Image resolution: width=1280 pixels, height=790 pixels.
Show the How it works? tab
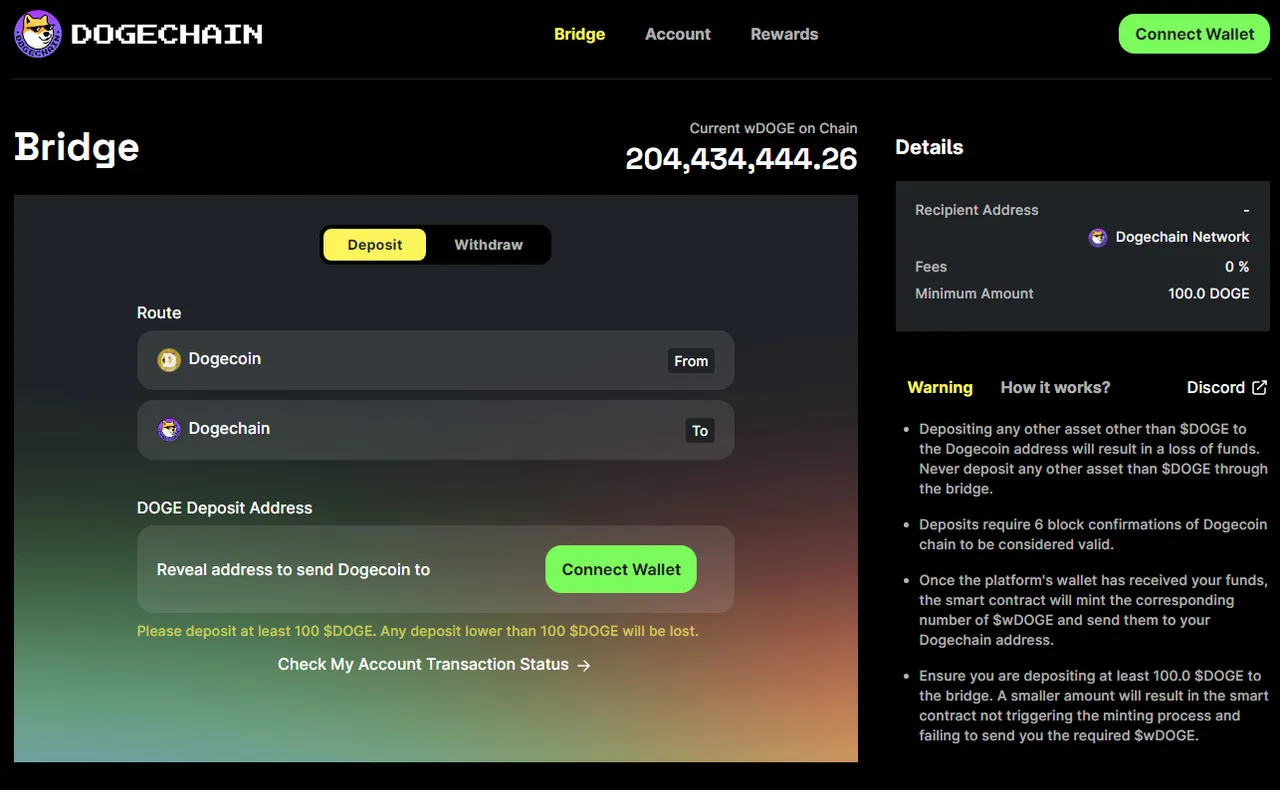[x=1055, y=388]
